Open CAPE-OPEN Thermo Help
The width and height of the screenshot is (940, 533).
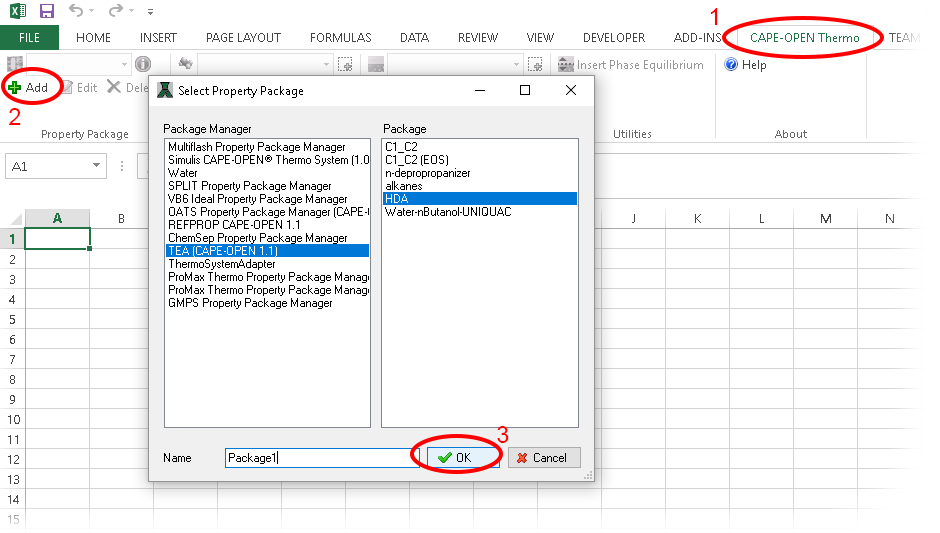pyautogui.click(x=745, y=65)
